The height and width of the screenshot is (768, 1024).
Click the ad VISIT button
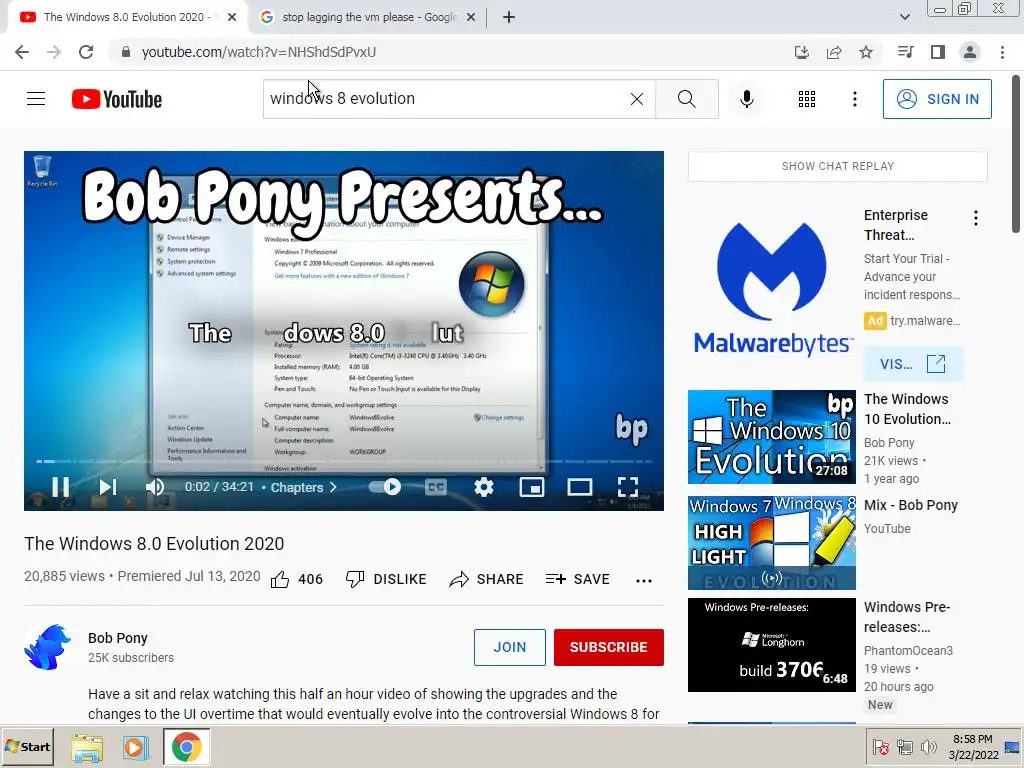click(x=912, y=364)
